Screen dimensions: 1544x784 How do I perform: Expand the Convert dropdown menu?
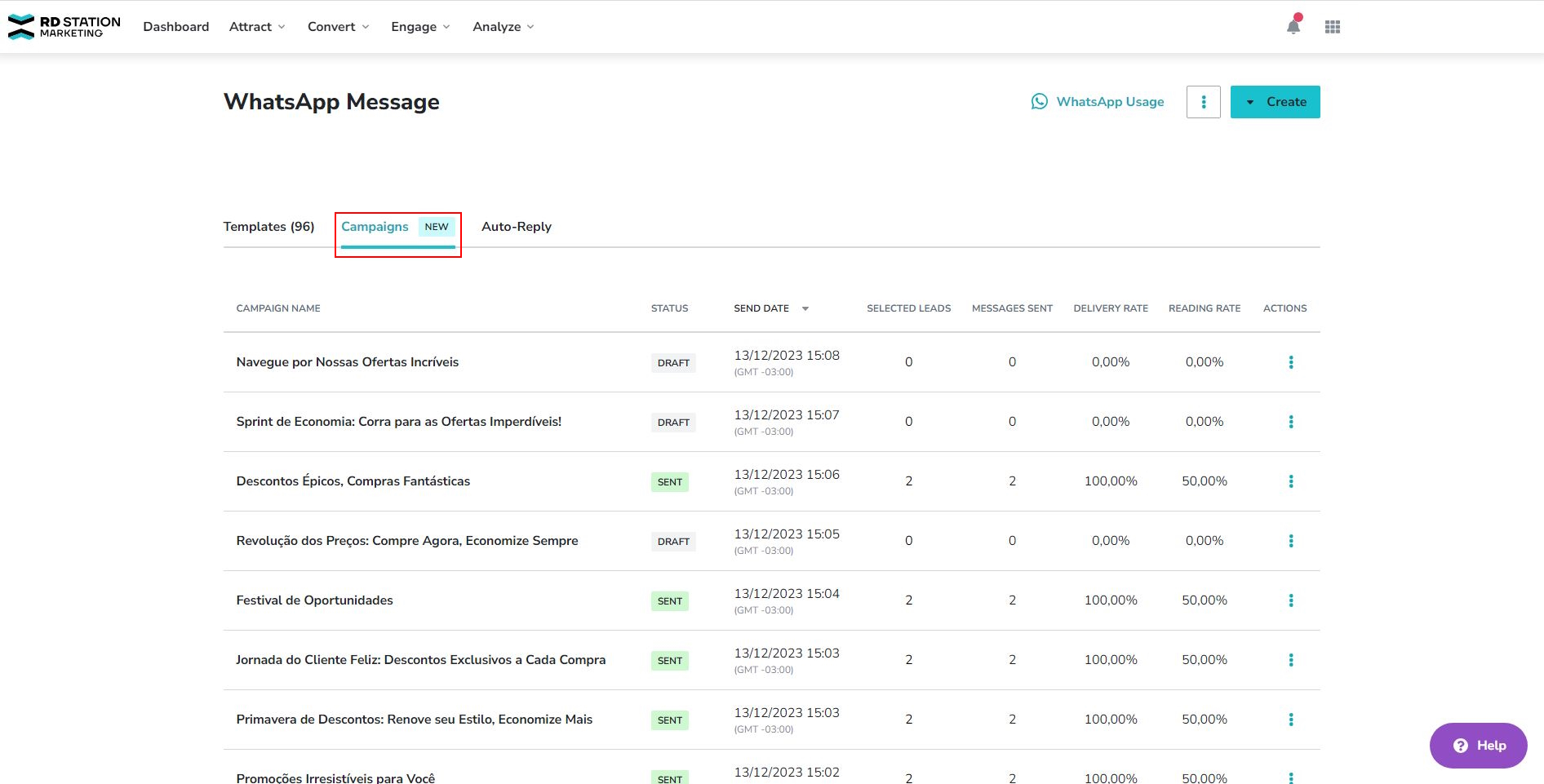pyautogui.click(x=338, y=27)
